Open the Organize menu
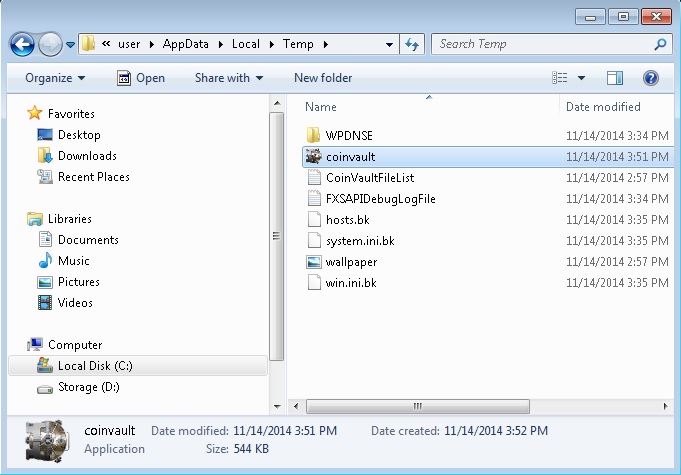The width and height of the screenshot is (681, 475). click(x=55, y=78)
